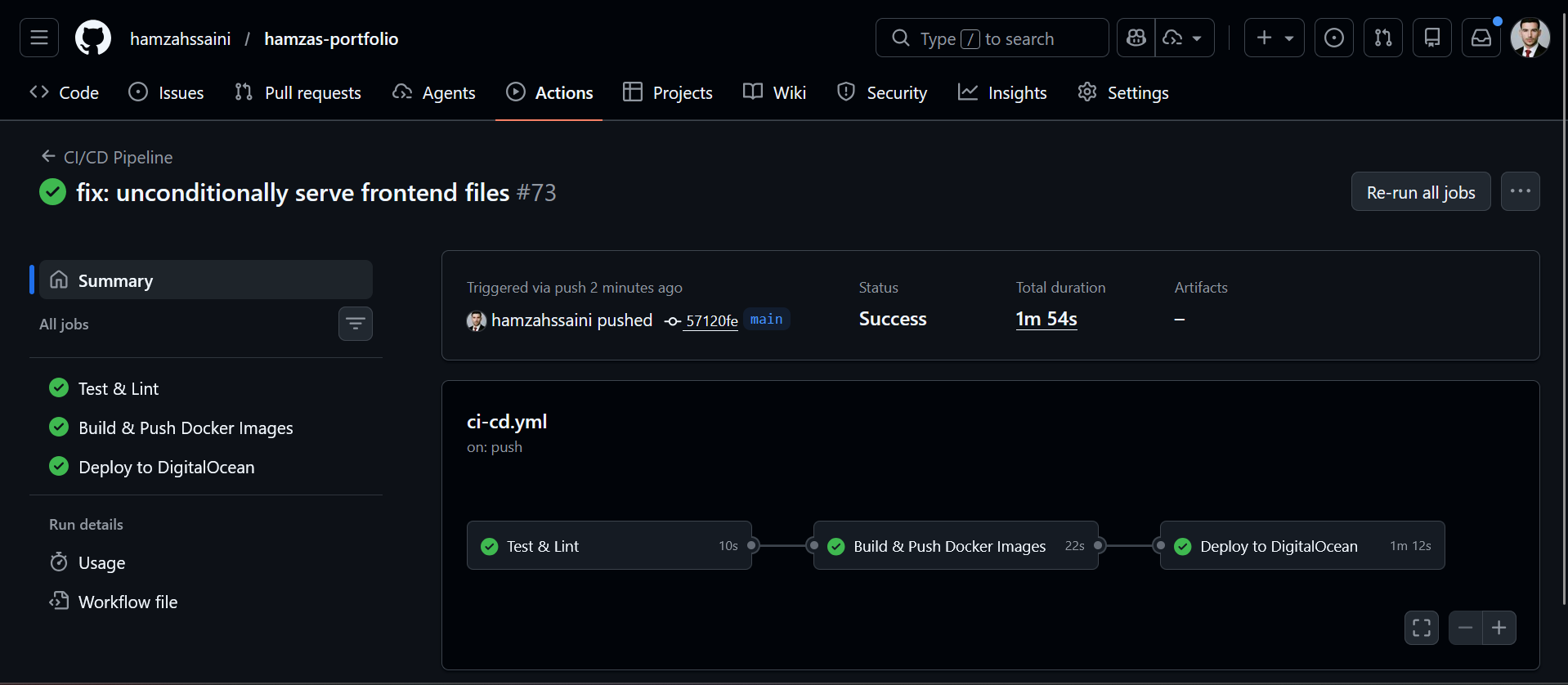Image resolution: width=1568 pixels, height=685 pixels.
Task: Open notifications inbox
Action: pos(1481,38)
